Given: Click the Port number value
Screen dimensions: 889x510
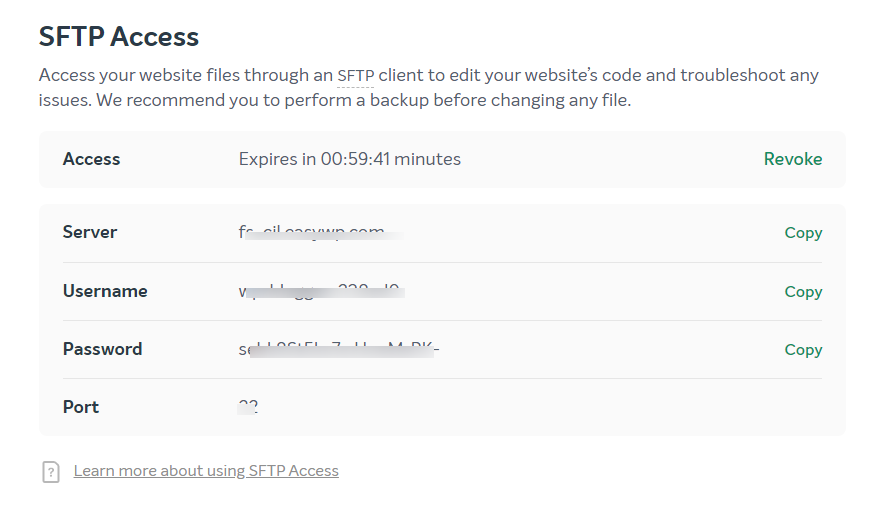Looking at the screenshot, I should (x=248, y=407).
